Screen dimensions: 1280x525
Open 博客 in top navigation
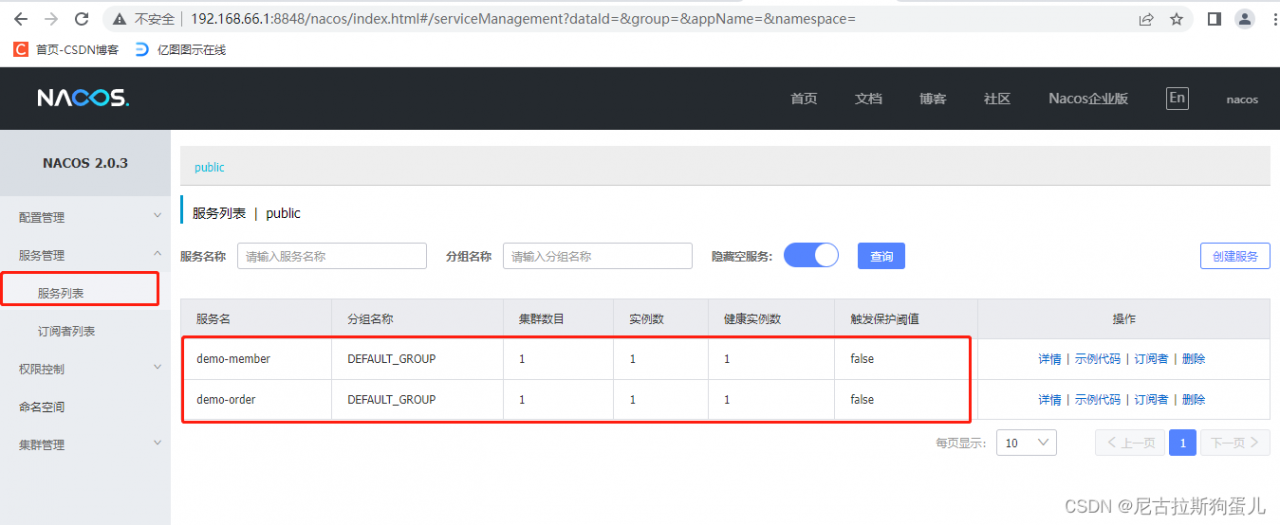[x=933, y=98]
